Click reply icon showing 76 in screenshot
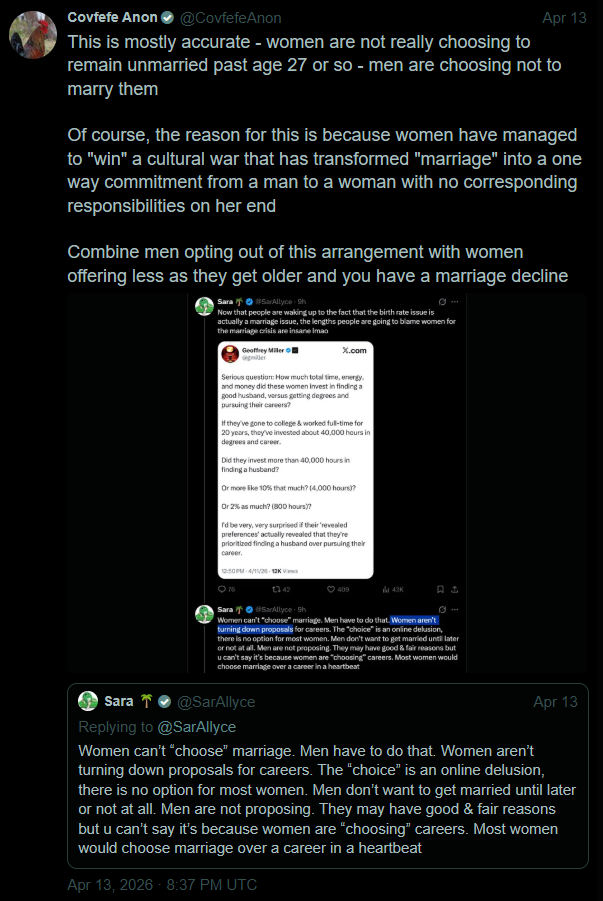Image resolution: width=603 pixels, height=901 pixels. [x=222, y=589]
